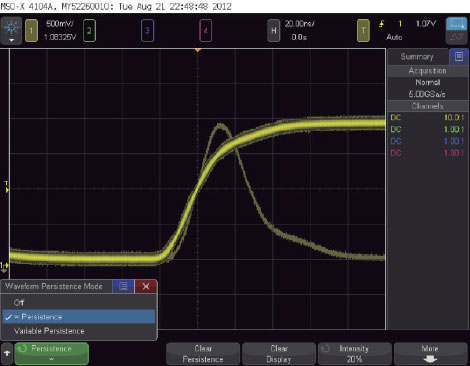Open the trigger T settings button
The width and height of the screenshot is (470, 366).
tap(363, 31)
